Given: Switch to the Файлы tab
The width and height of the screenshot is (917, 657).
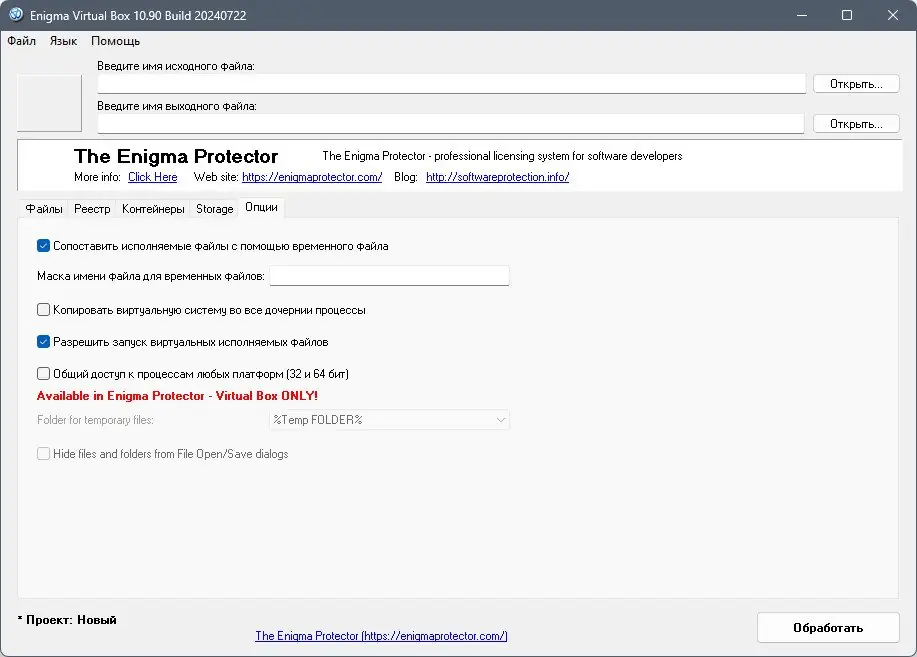Looking at the screenshot, I should (44, 209).
